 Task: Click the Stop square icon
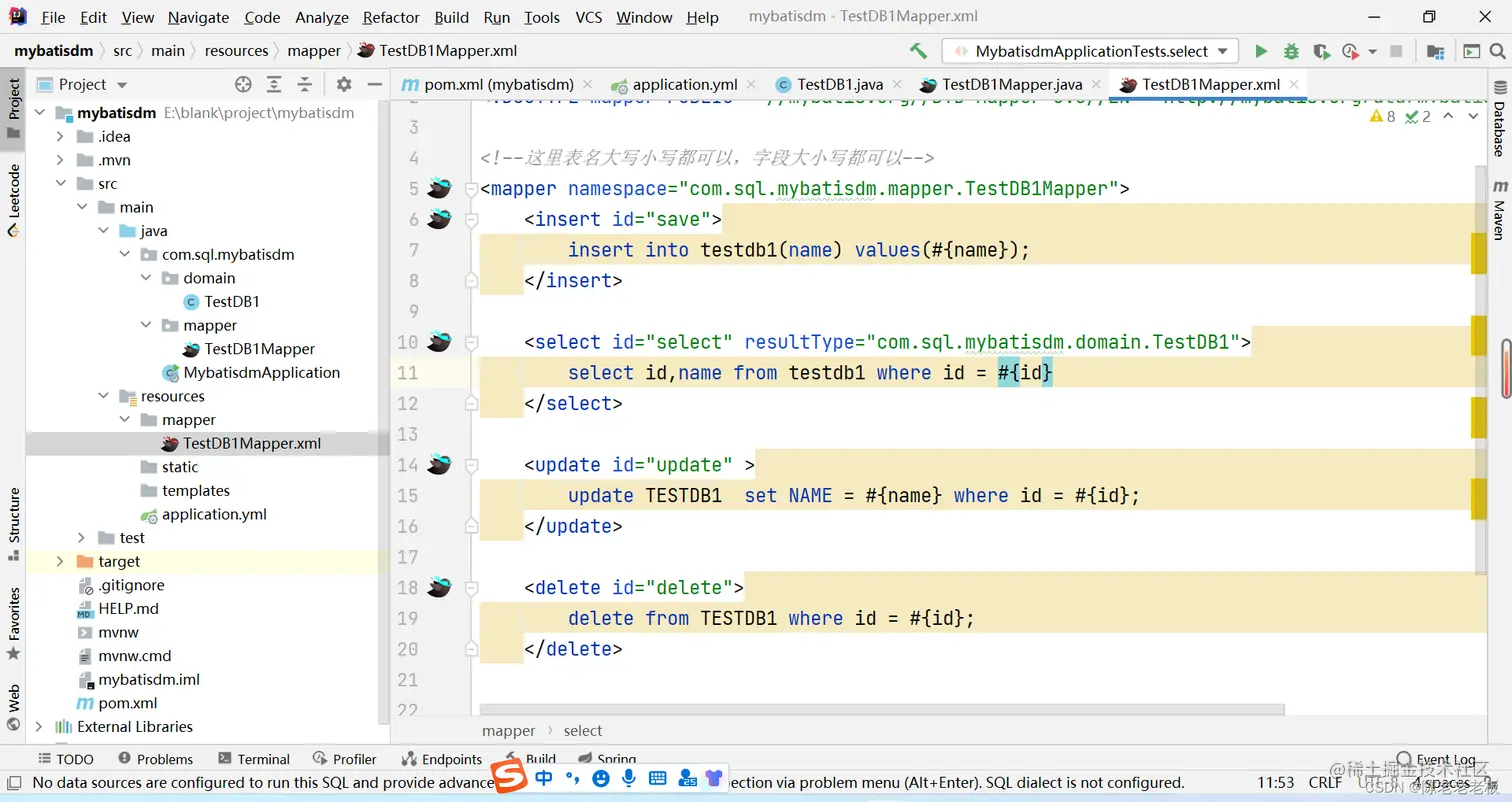click(1396, 51)
